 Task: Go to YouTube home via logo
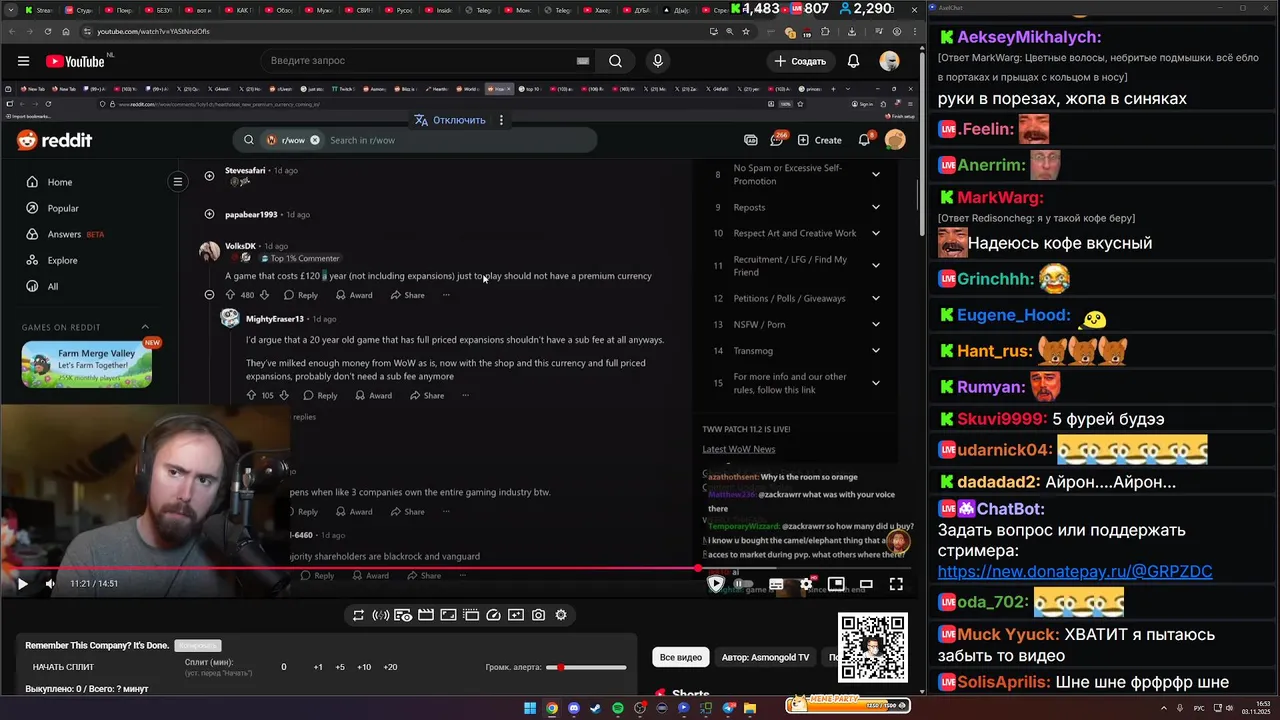pyautogui.click(x=75, y=61)
